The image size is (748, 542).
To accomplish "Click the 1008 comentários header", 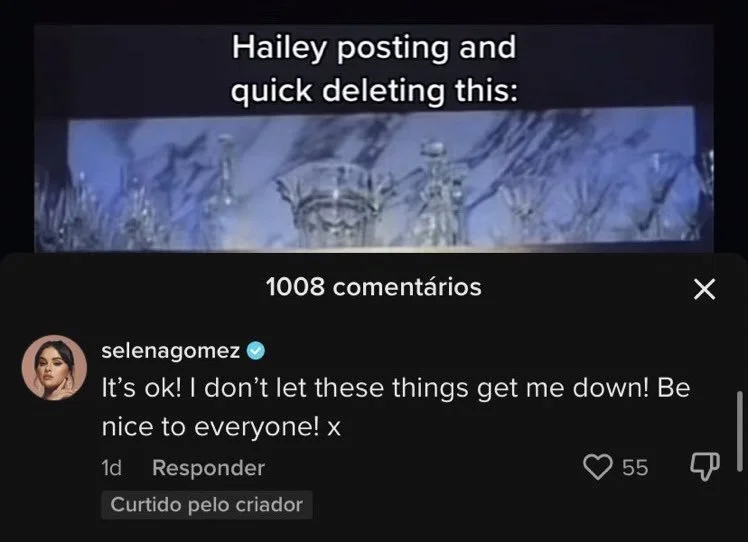I will [374, 287].
